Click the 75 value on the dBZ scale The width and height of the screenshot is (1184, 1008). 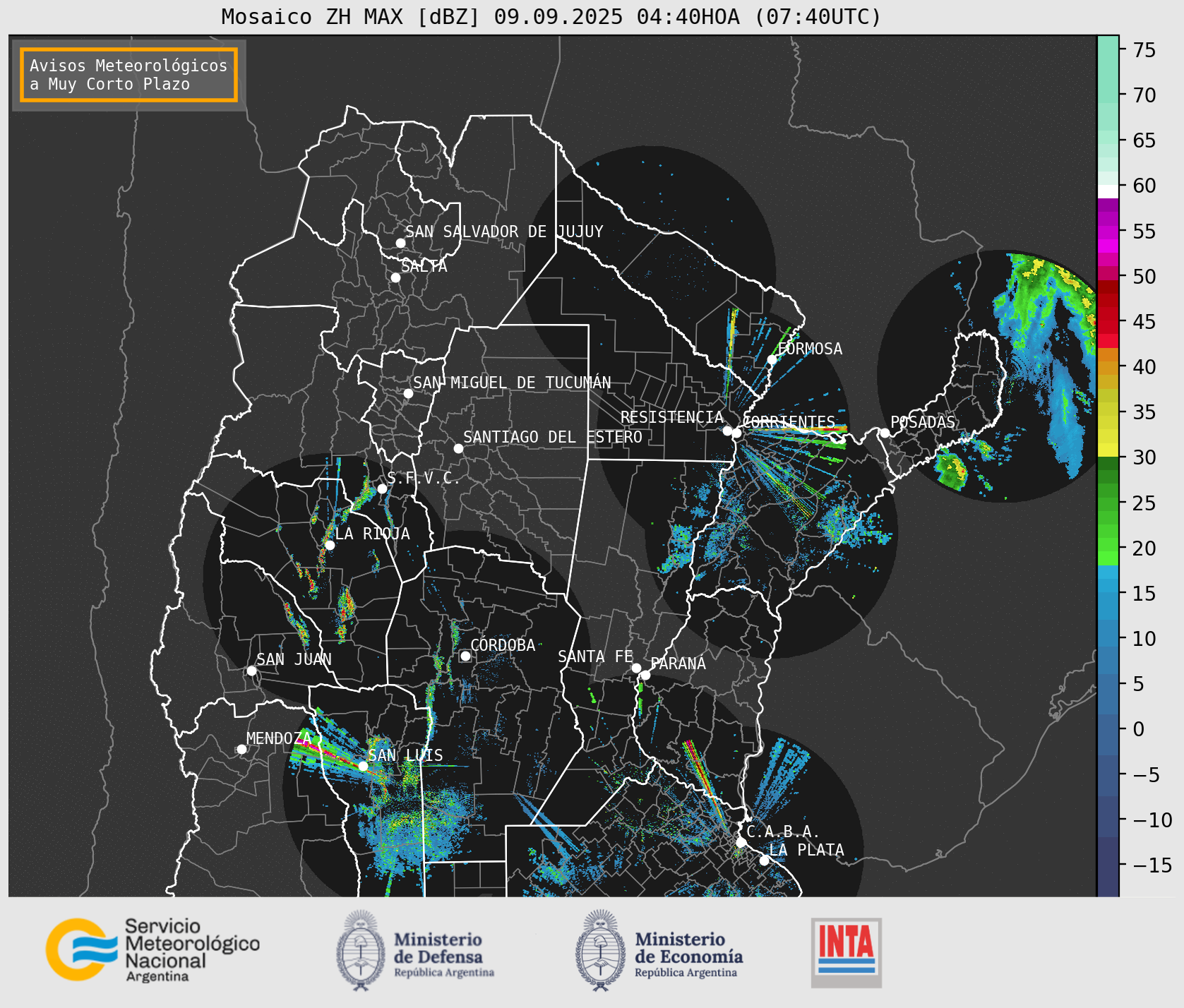(x=1144, y=50)
